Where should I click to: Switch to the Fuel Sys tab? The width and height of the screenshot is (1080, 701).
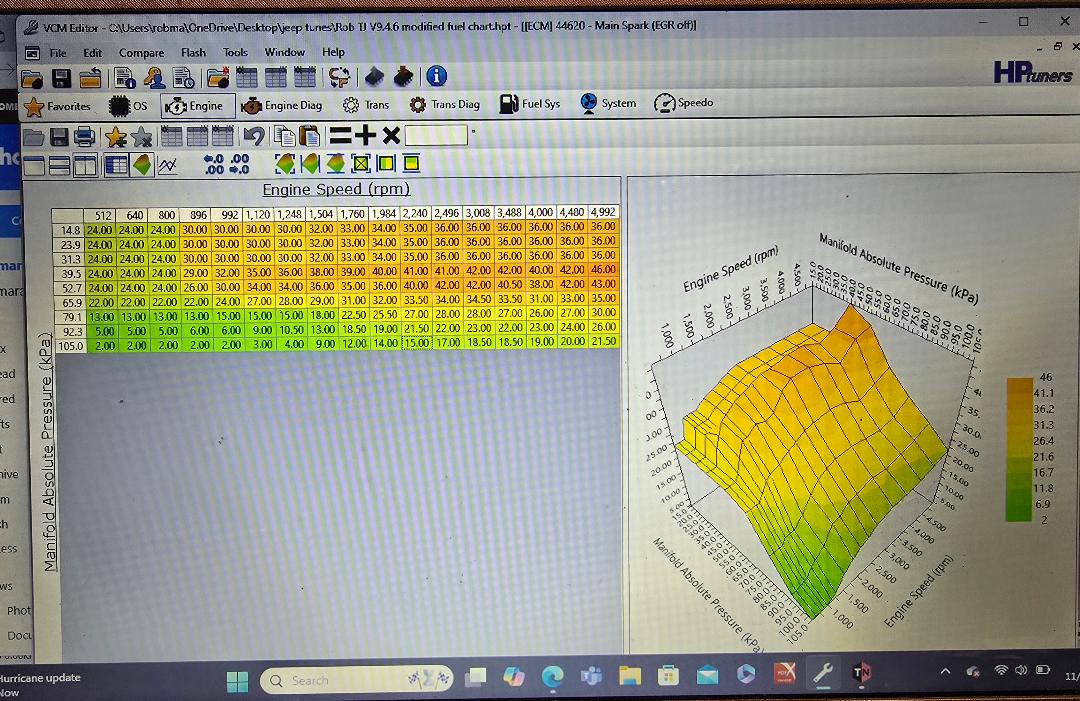tap(530, 104)
